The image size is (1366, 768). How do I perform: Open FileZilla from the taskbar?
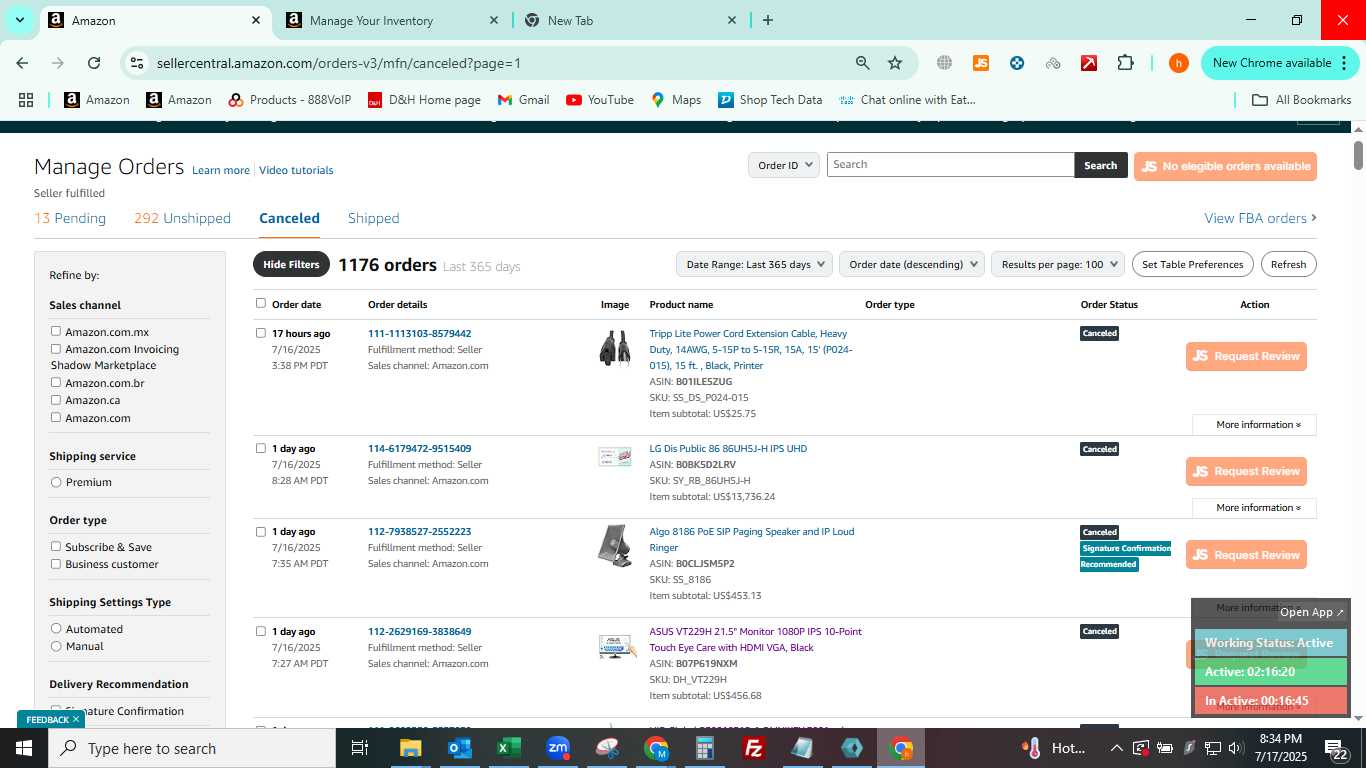coord(754,748)
